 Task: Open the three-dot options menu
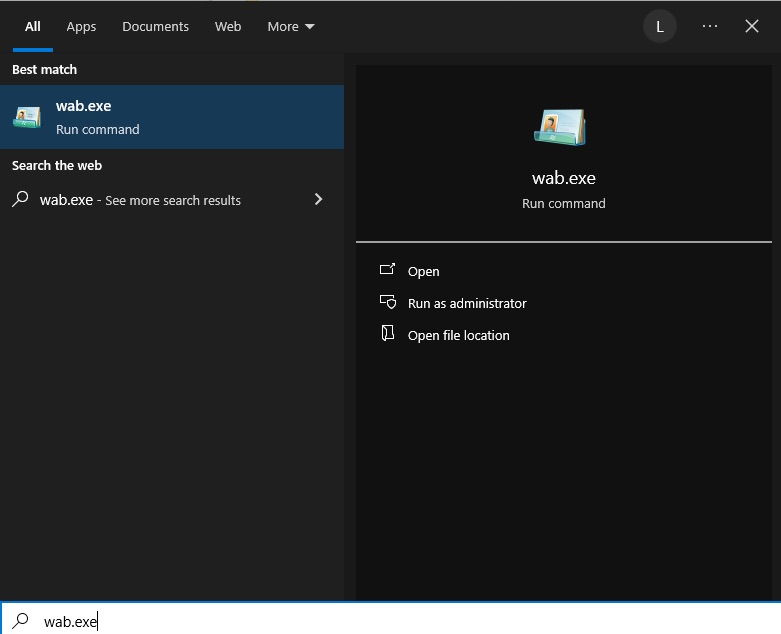[710, 27]
